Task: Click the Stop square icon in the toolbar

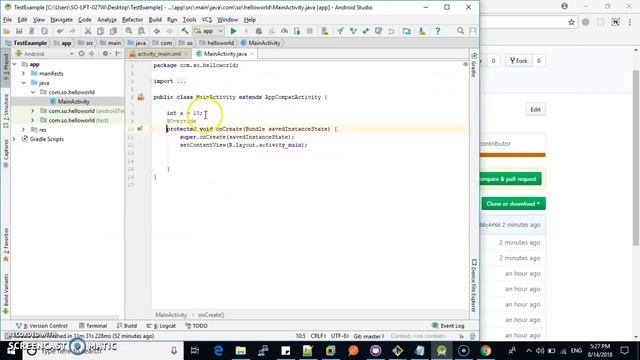Action: point(310,31)
